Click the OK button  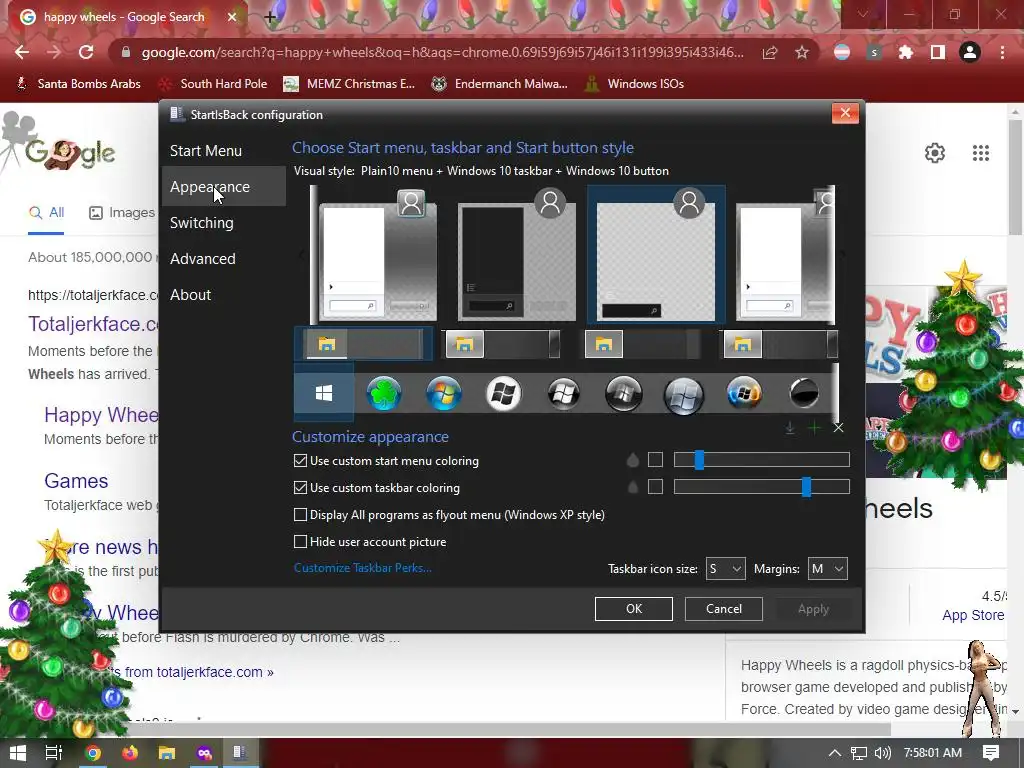point(633,609)
